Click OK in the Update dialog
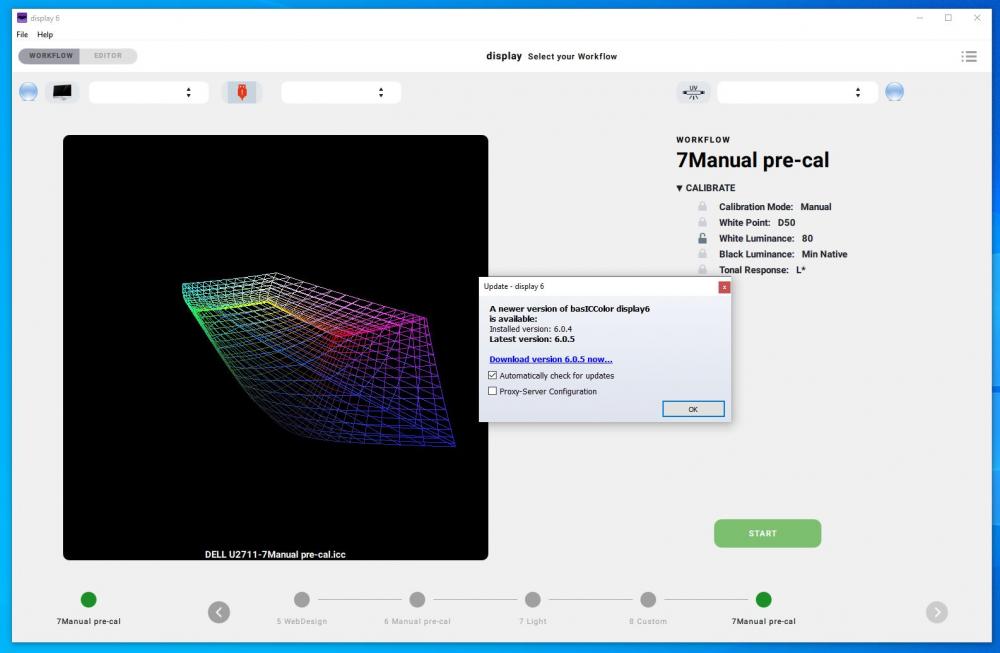The width and height of the screenshot is (1000, 653). pyautogui.click(x=693, y=409)
